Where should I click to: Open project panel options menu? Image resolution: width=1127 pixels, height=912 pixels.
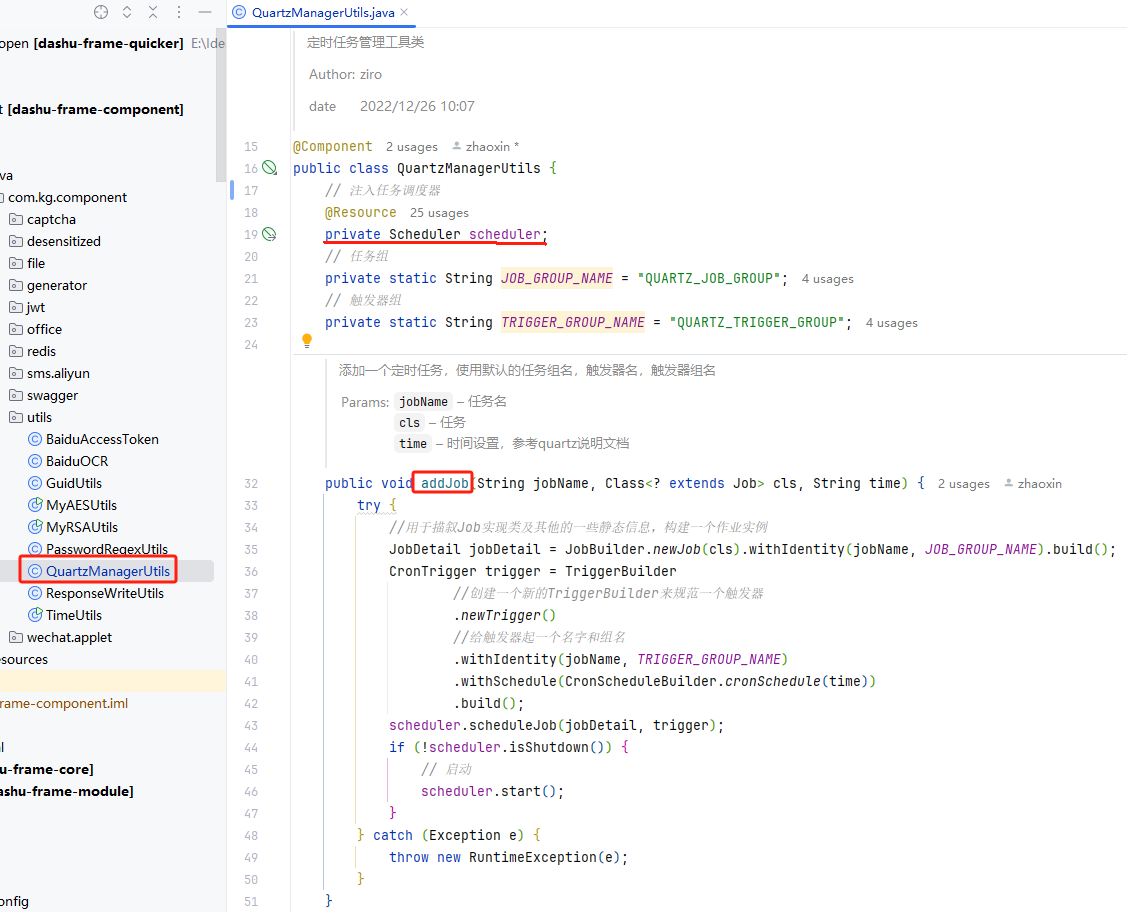coord(179,12)
